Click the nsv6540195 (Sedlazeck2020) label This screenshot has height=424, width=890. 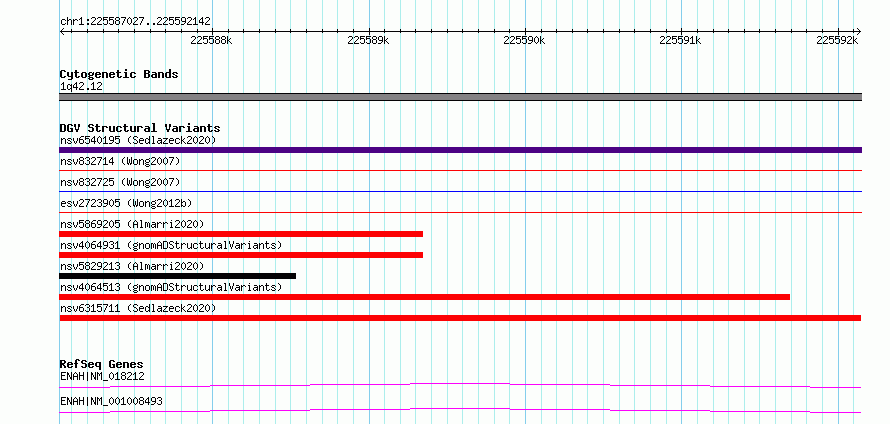[138, 140]
